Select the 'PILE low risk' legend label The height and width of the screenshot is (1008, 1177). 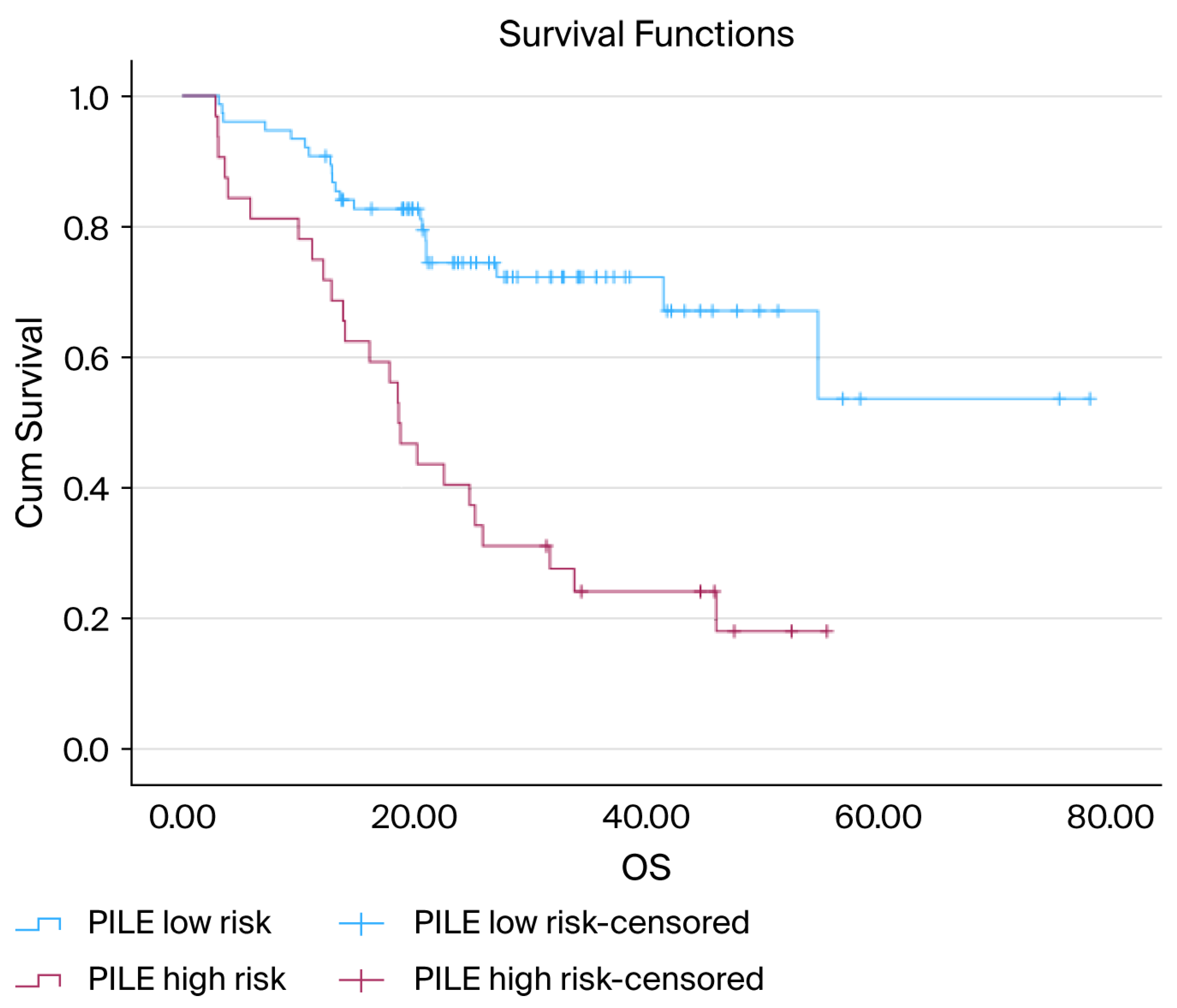tap(179, 923)
